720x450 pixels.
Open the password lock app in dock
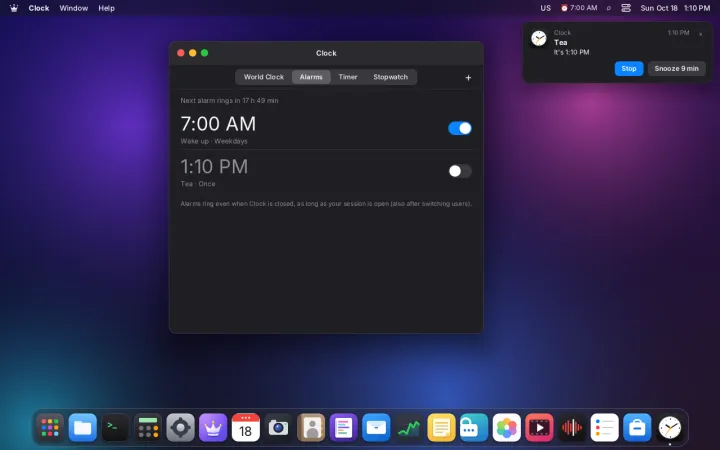(474, 428)
